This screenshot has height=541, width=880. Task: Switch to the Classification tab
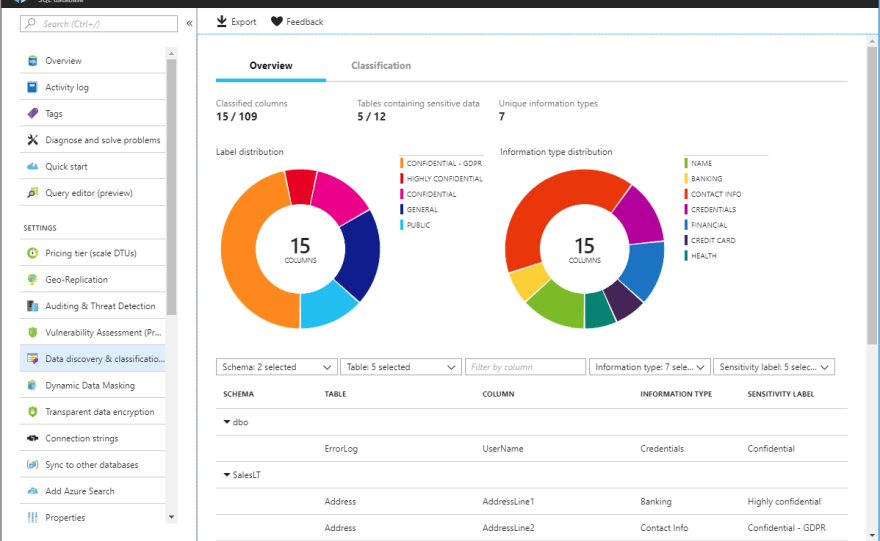point(381,66)
